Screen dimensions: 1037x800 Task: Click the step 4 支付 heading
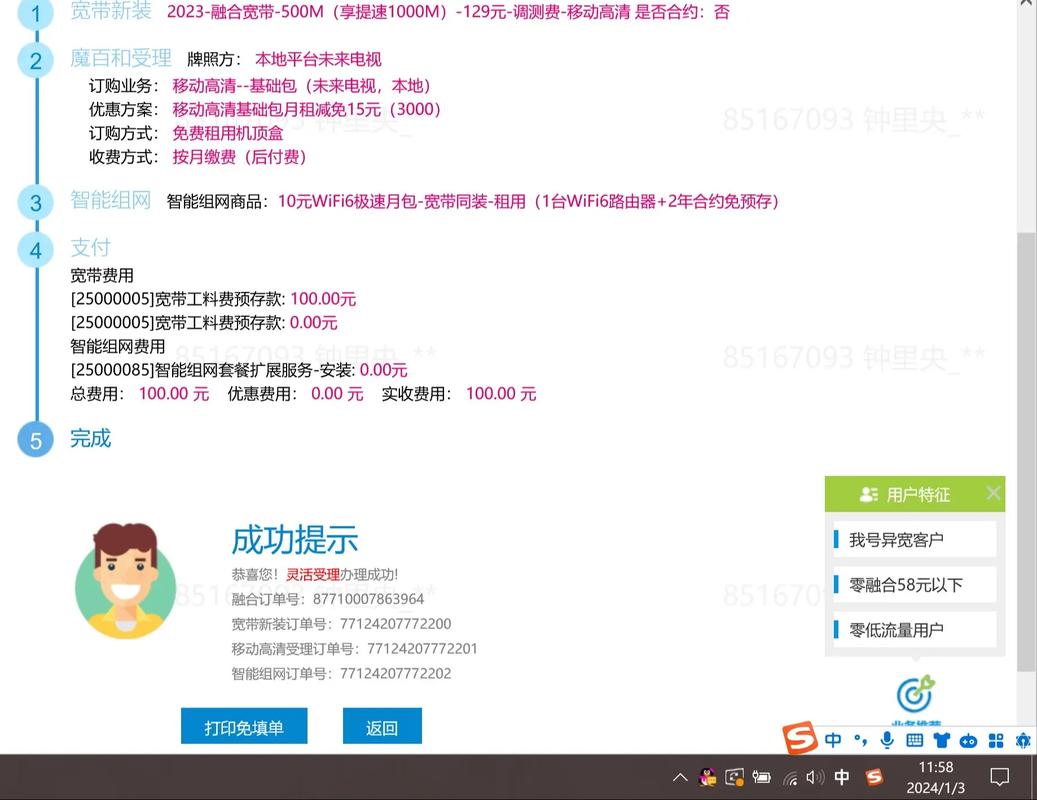pos(91,247)
